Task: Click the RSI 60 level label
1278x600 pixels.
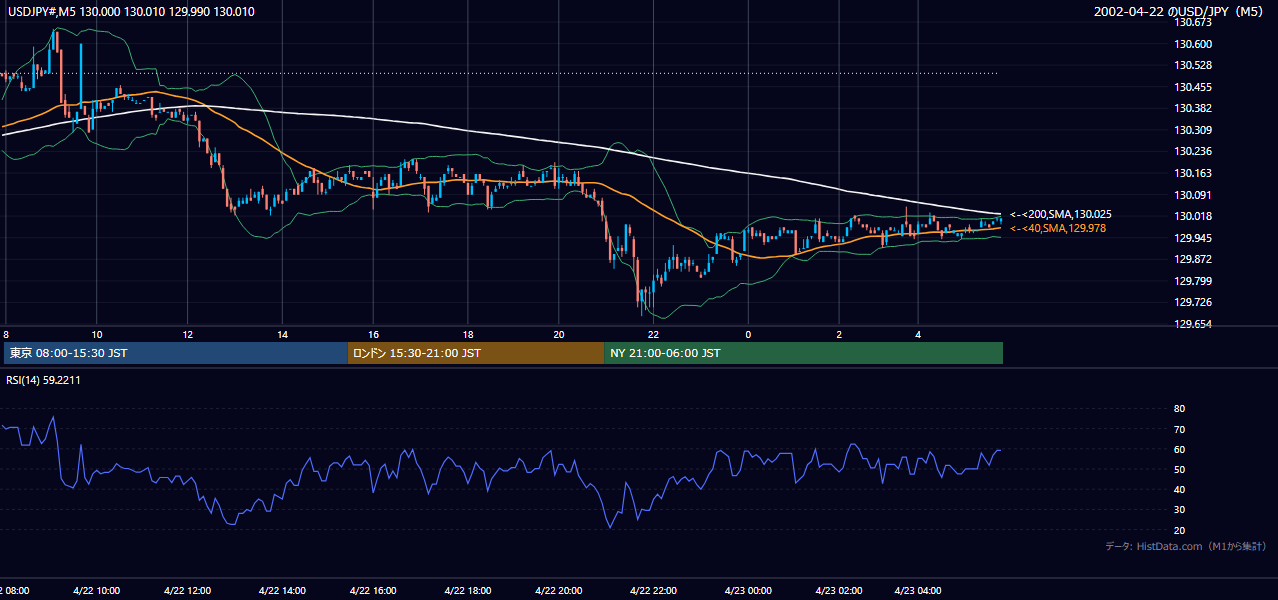Action: (x=1179, y=449)
